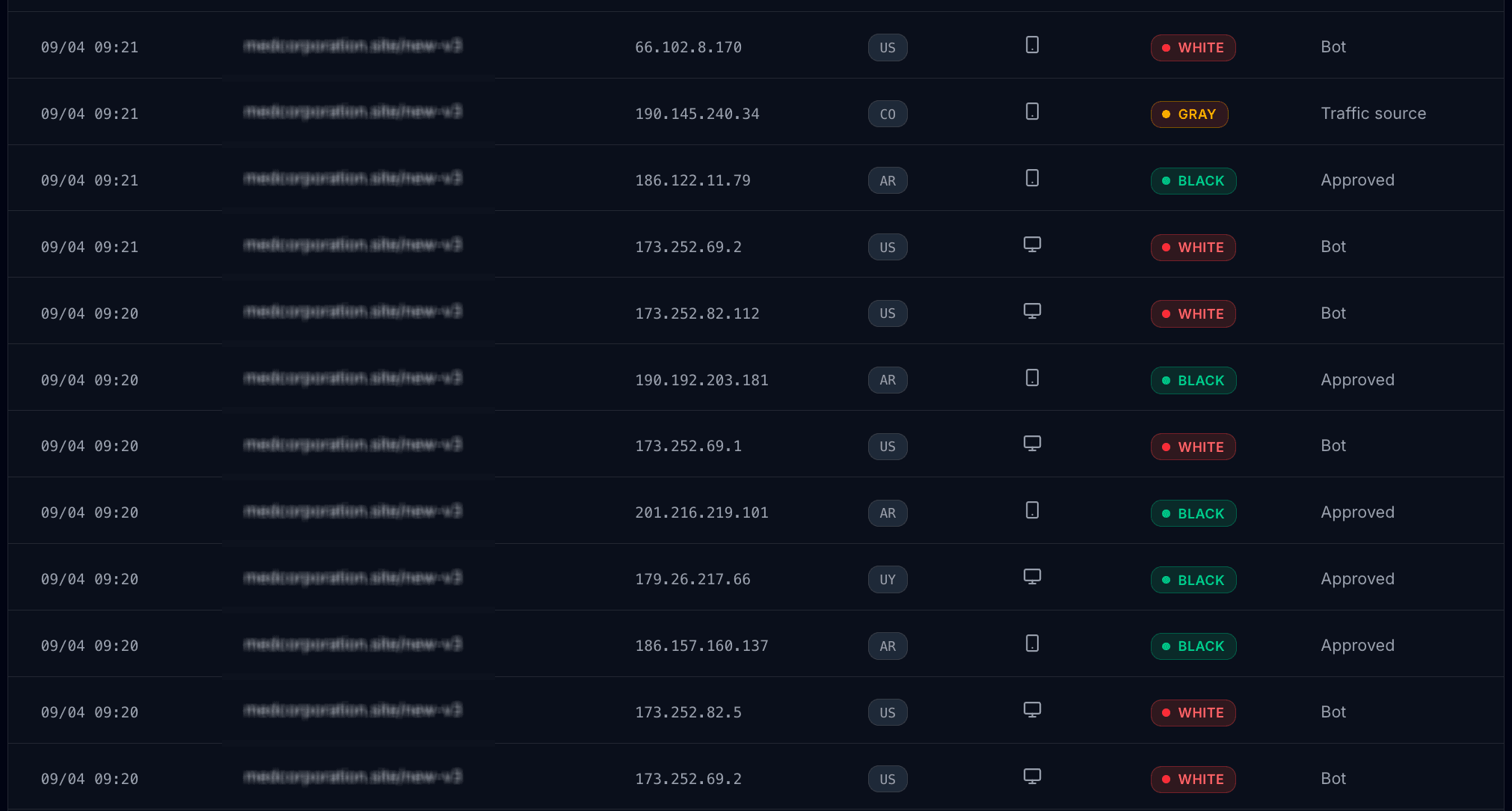Toggle the BLACK badge for 190.192.203.181
1512x811 pixels.
[1193, 380]
